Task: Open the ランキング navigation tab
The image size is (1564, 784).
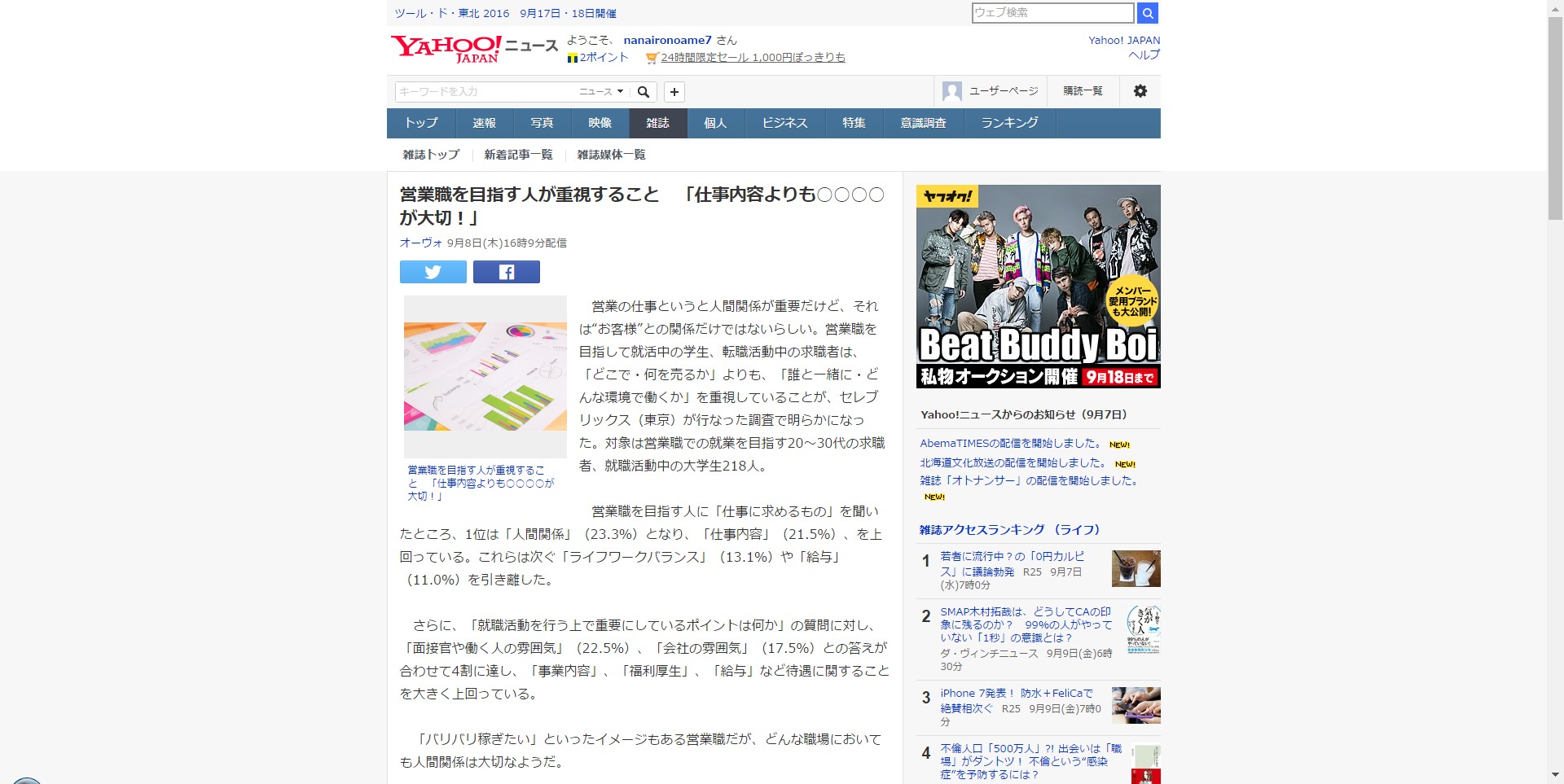Action: click(1010, 123)
